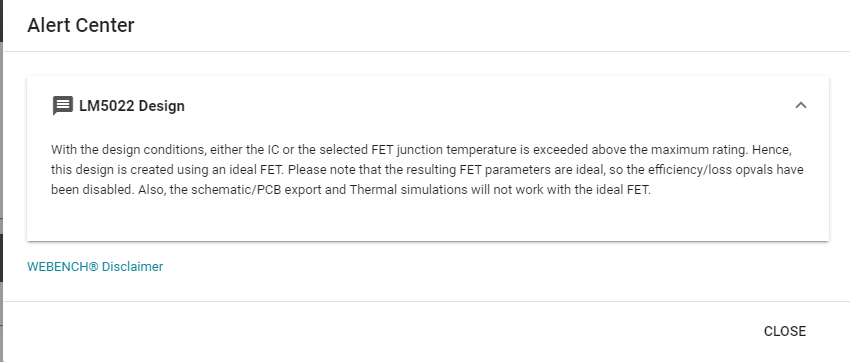Click the line about schematic/PCB export

tap(351, 191)
